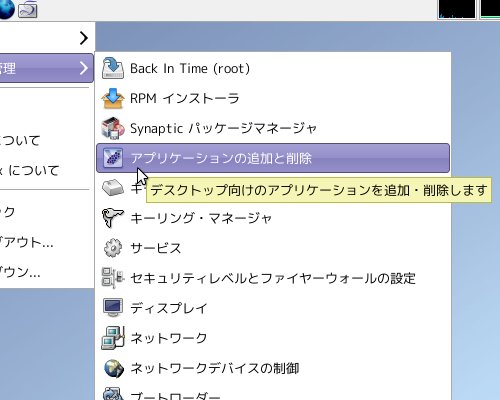500x400 pixels.
Task: Click the アプリケーションの追加と削除 icon
Action: tap(113, 158)
